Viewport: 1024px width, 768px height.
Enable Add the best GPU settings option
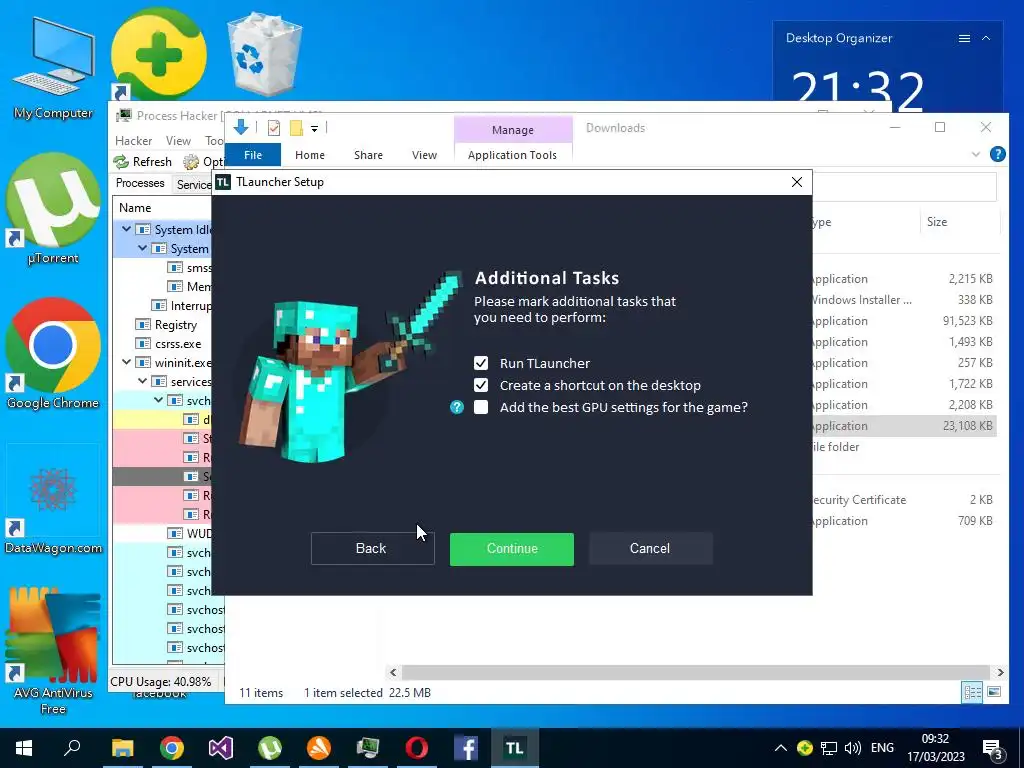(481, 408)
